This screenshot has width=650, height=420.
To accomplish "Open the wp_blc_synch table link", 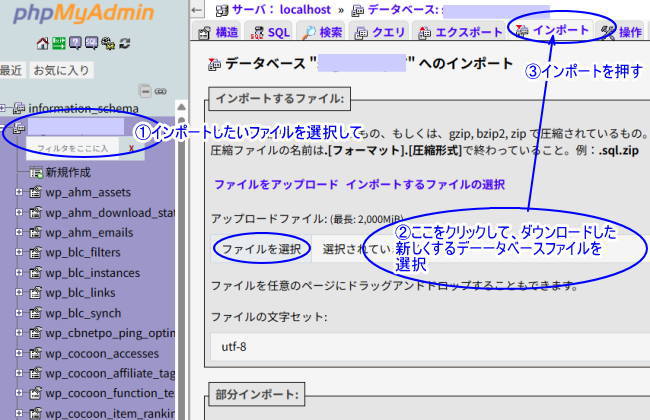I will click(83, 313).
